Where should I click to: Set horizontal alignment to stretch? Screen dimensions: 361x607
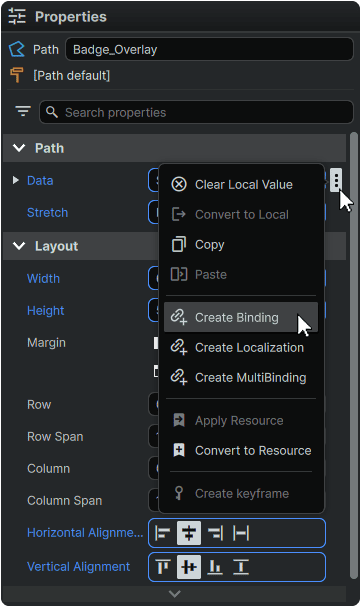(x=241, y=533)
